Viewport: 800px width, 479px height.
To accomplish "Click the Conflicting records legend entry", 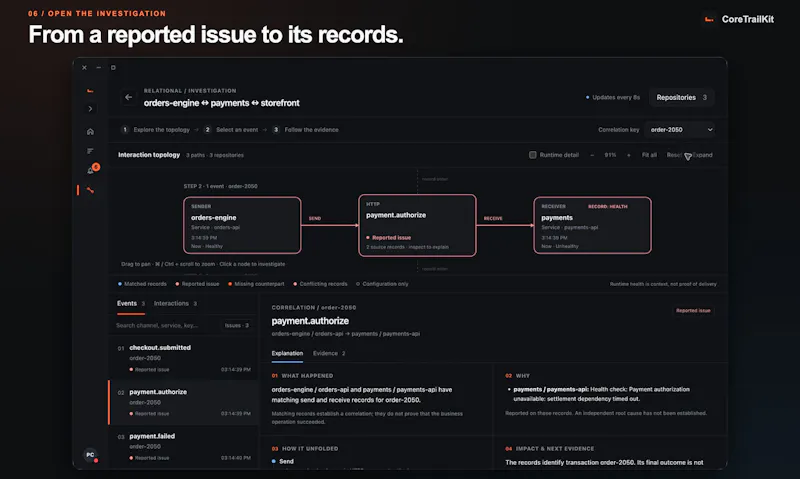I will pos(320,284).
